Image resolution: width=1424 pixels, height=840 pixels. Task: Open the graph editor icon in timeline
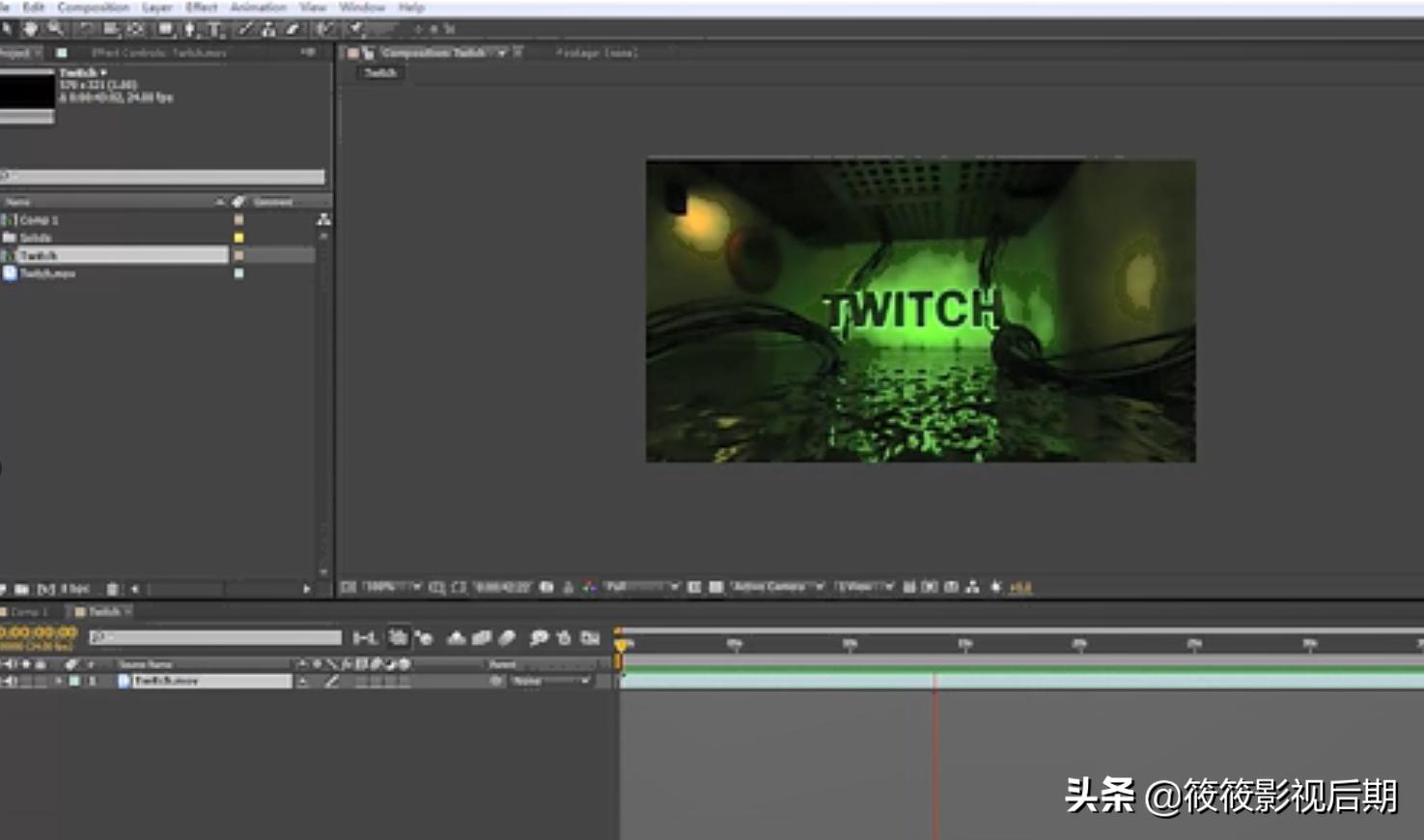[590, 638]
